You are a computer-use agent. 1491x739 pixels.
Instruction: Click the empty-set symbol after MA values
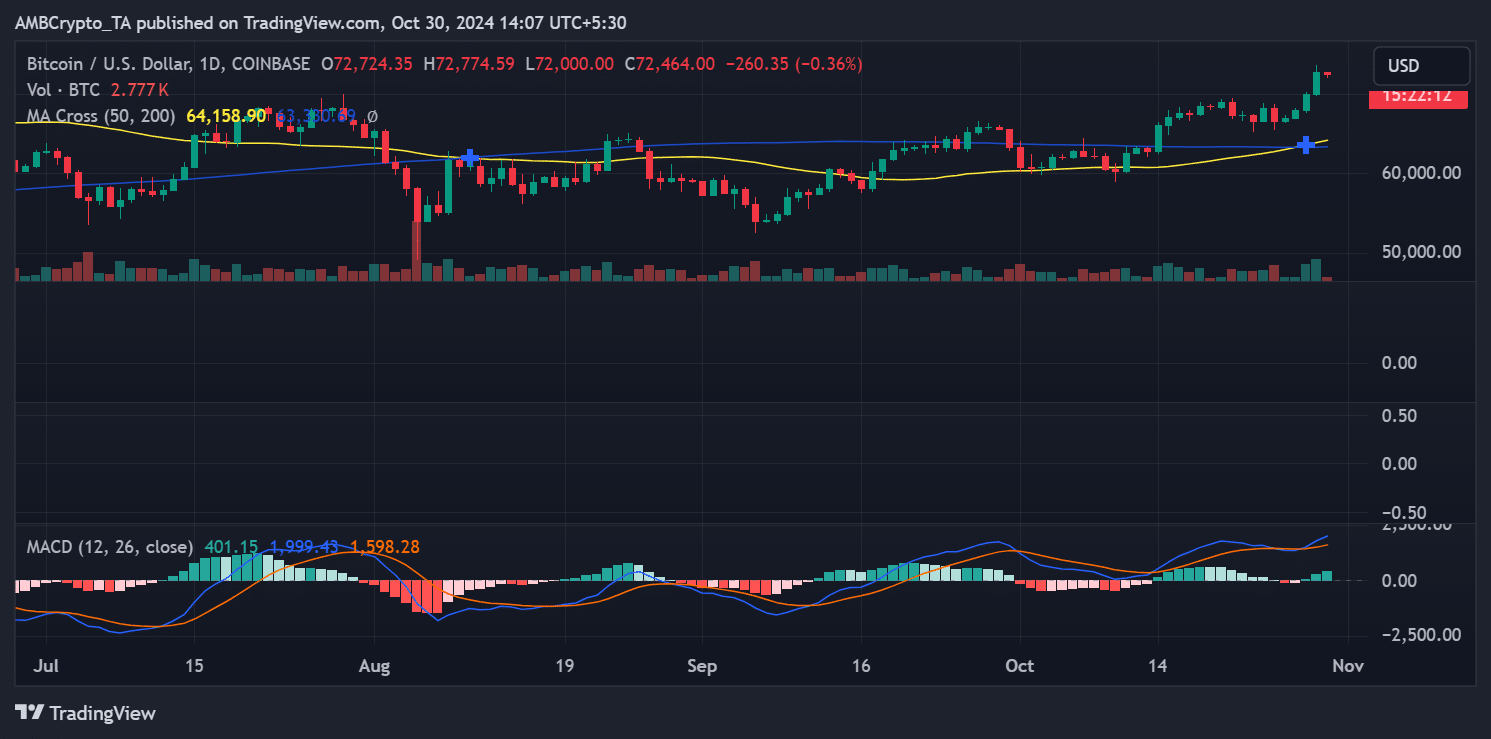pos(372,116)
